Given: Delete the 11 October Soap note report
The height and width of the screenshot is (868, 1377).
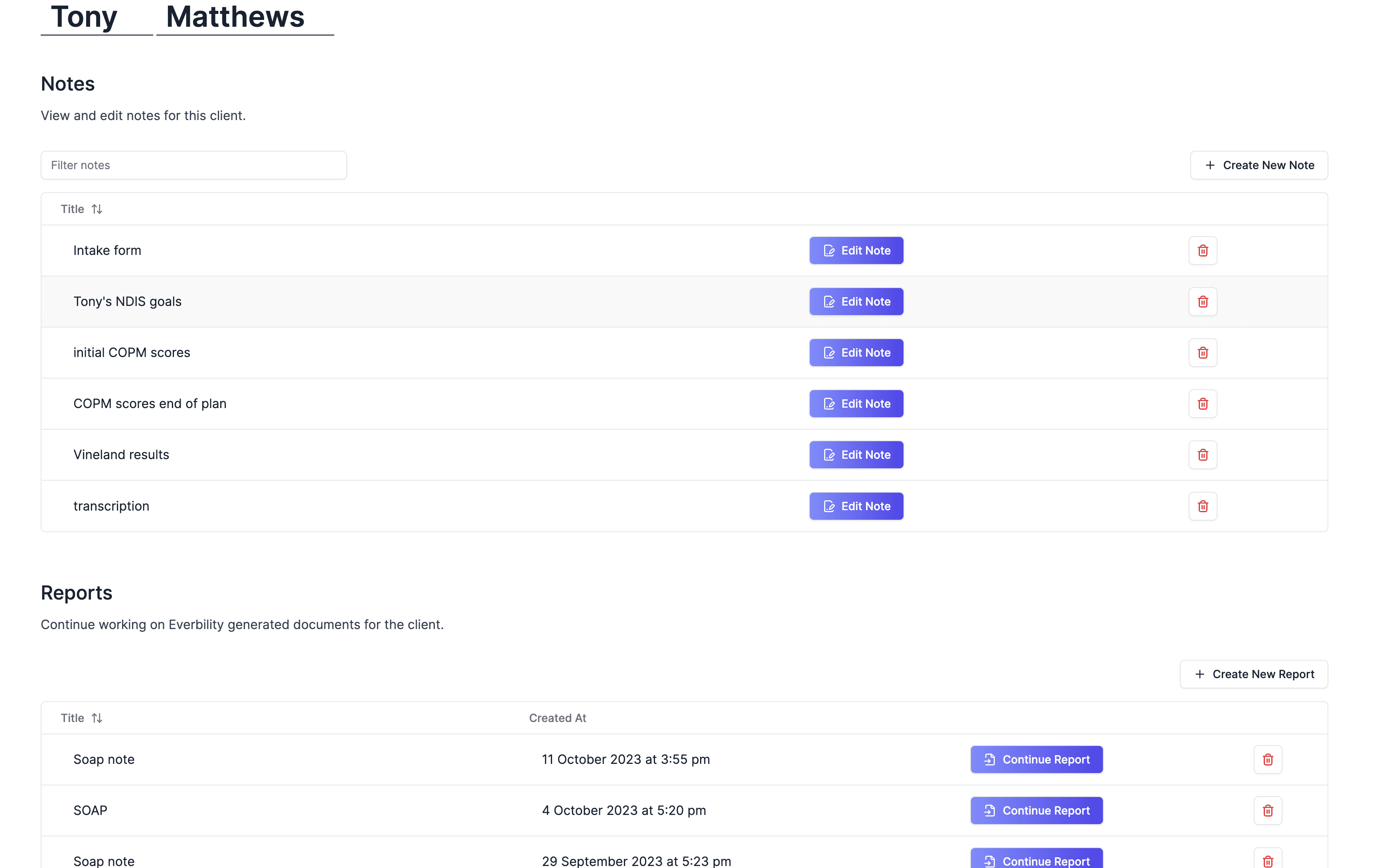Looking at the screenshot, I should click(x=1267, y=759).
